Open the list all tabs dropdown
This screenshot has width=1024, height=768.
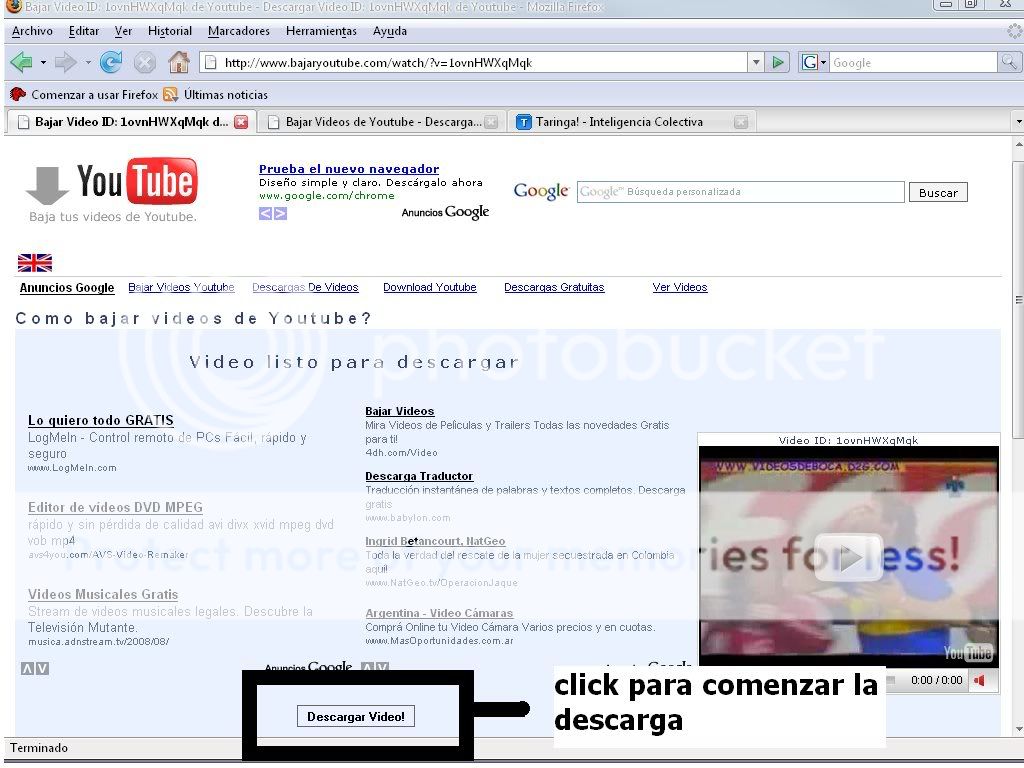(x=1018, y=122)
